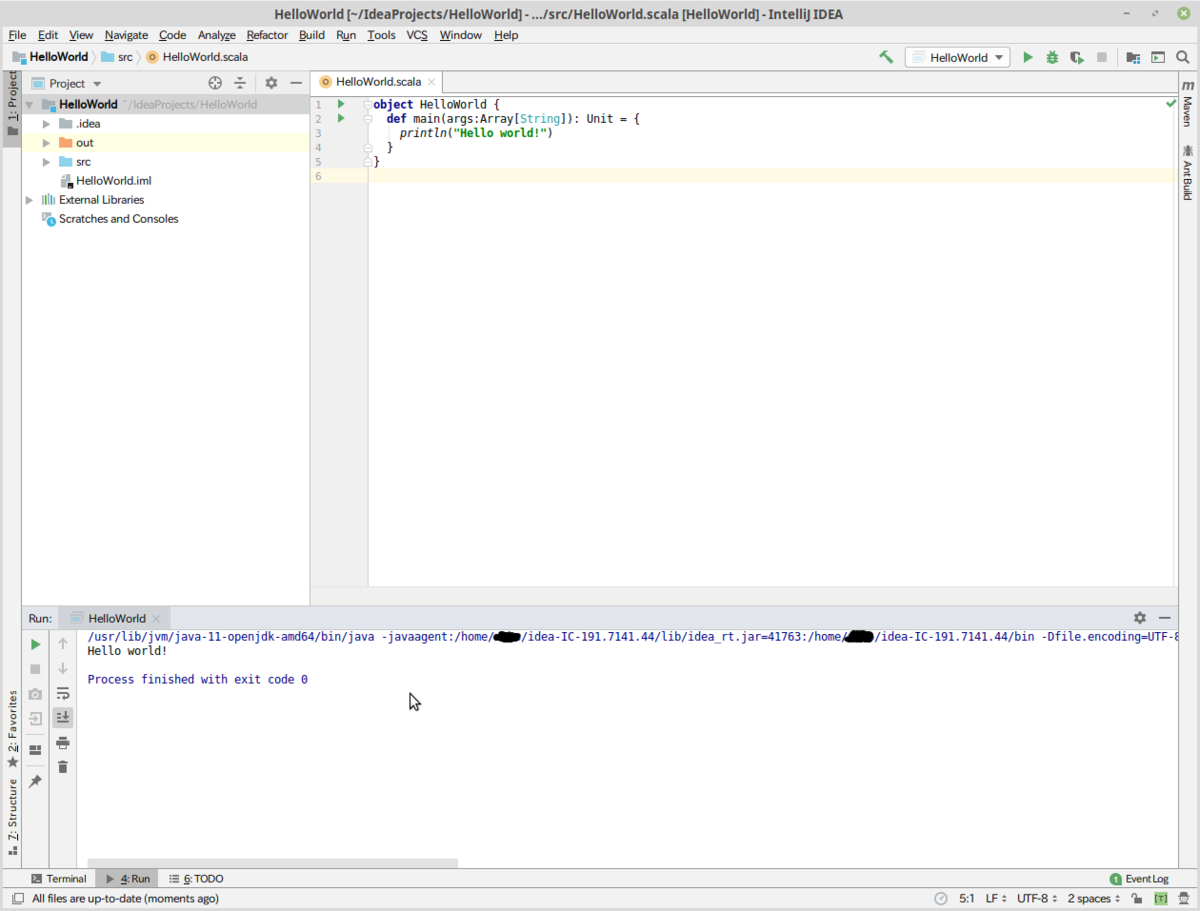Click the locate target crosshair icon in Project panel
Screen dimensions: 1200x911
[x=215, y=83]
